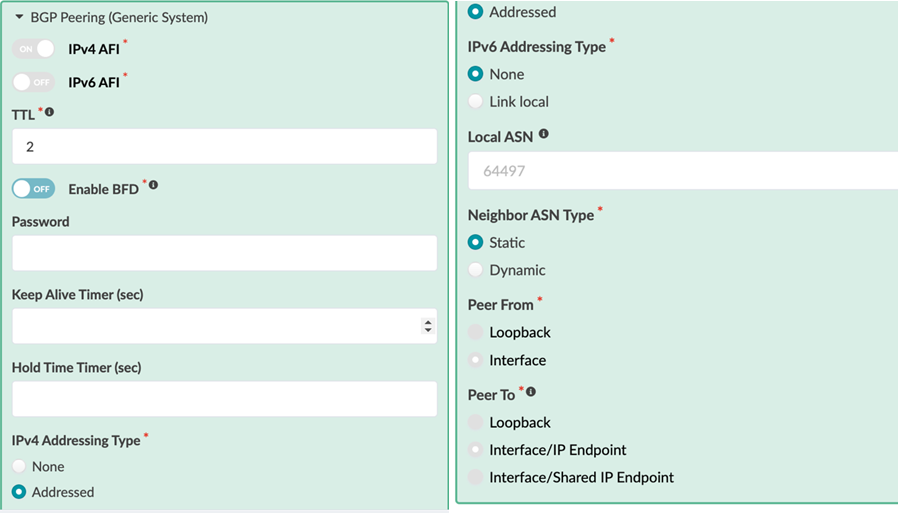
Task: Select None for IPv4 Addressing Type
Action: pos(19,467)
